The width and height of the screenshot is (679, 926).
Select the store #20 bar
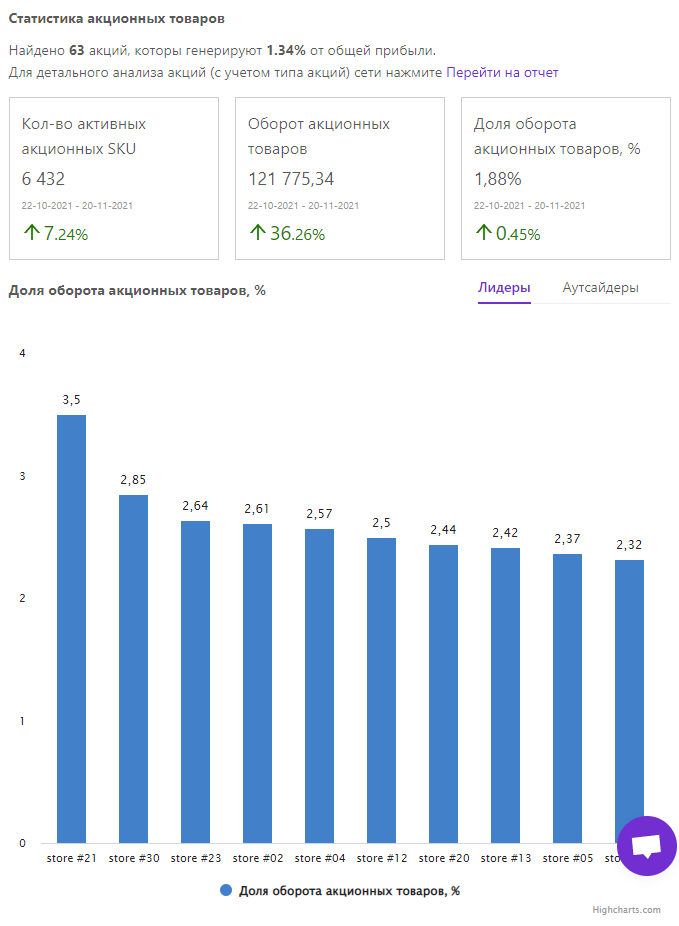(443, 693)
